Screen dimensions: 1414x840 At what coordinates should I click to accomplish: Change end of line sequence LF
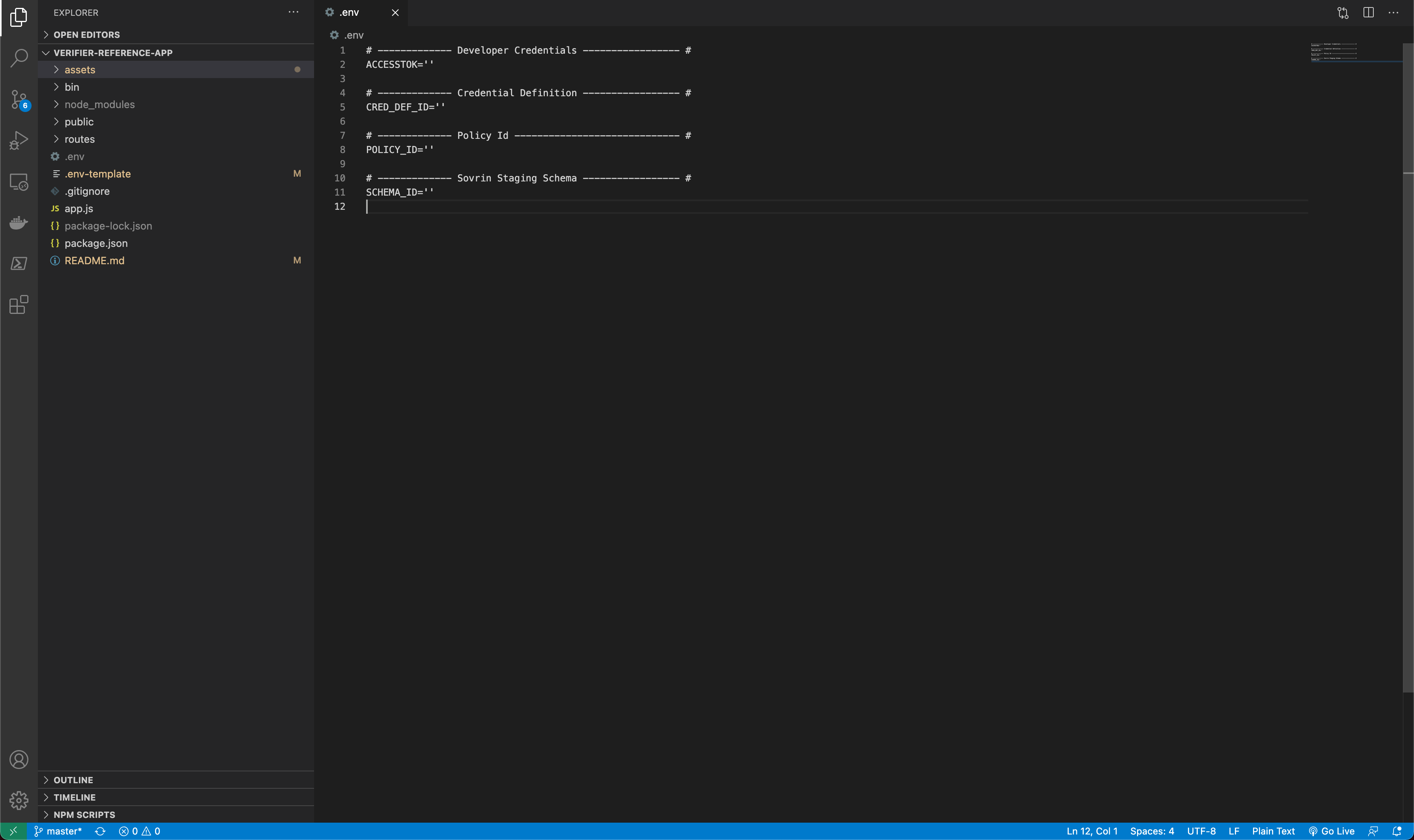pos(1234,831)
